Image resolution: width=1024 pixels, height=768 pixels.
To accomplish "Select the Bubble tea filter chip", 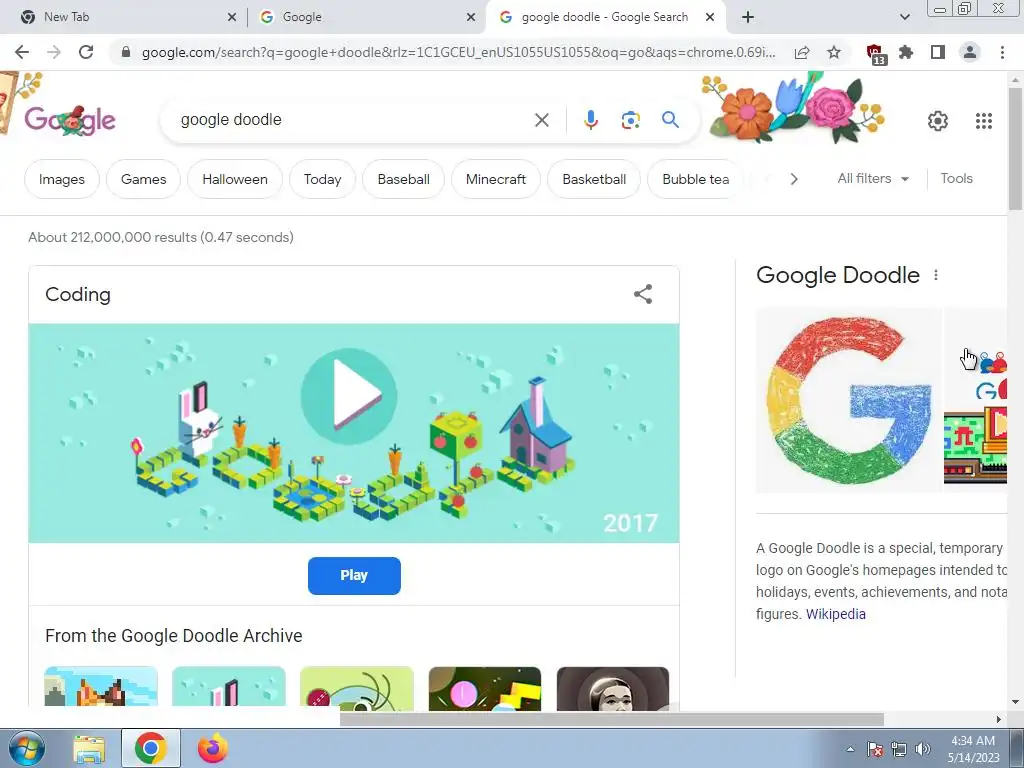I will [696, 179].
